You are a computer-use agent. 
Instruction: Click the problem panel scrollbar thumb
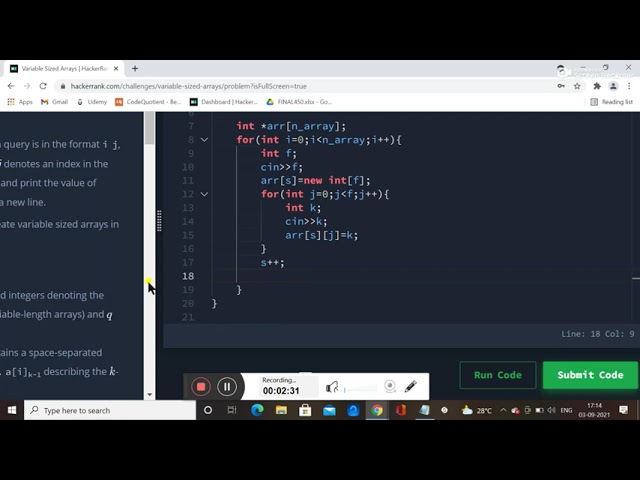[149, 128]
